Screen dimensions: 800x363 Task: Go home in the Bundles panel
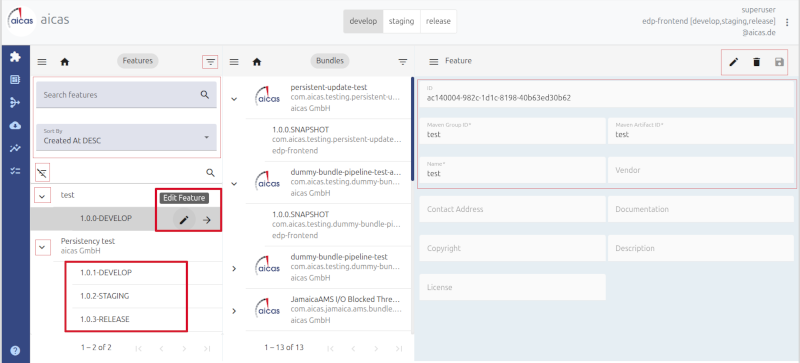(x=257, y=62)
